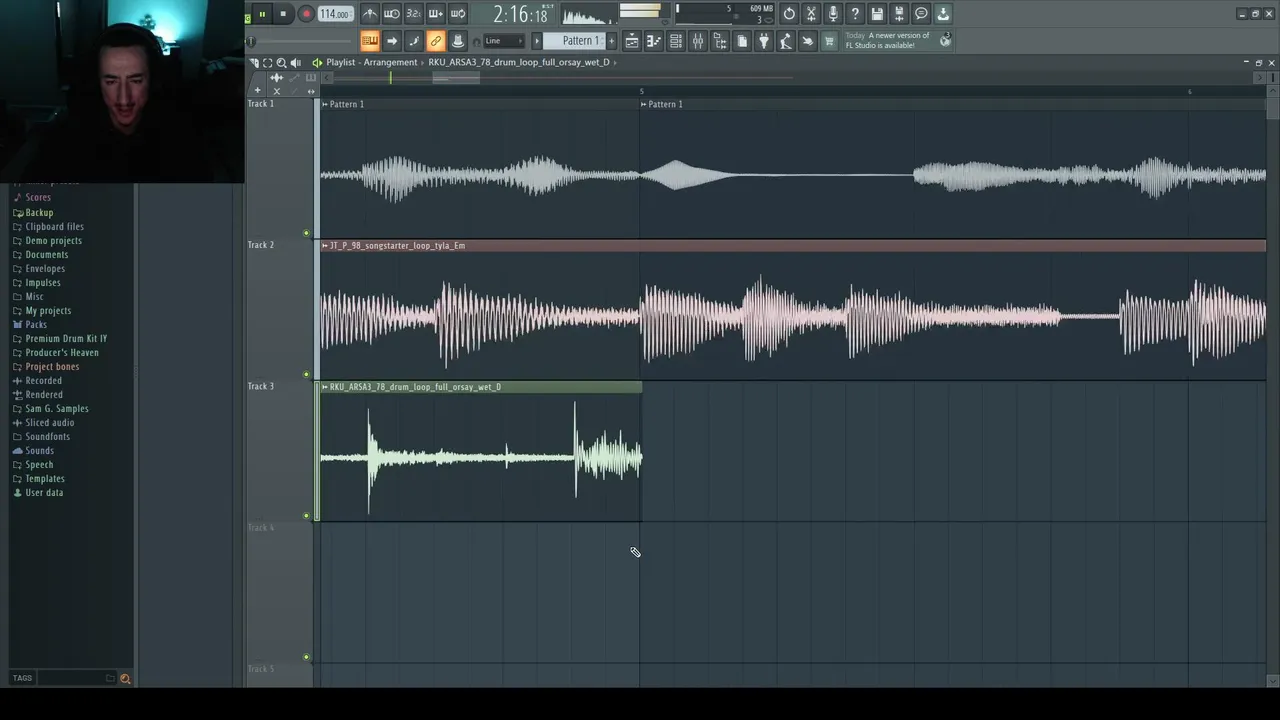Expand the Sounds folder in the browser
Viewport: 1280px width, 720px height.
point(40,450)
